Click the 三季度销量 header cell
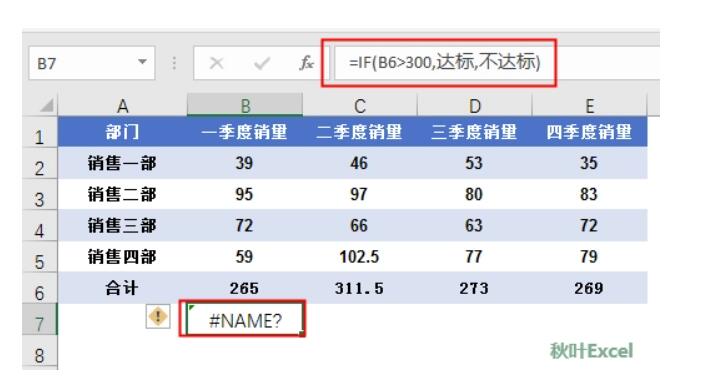Screen dimensions: 710x377 point(474,132)
